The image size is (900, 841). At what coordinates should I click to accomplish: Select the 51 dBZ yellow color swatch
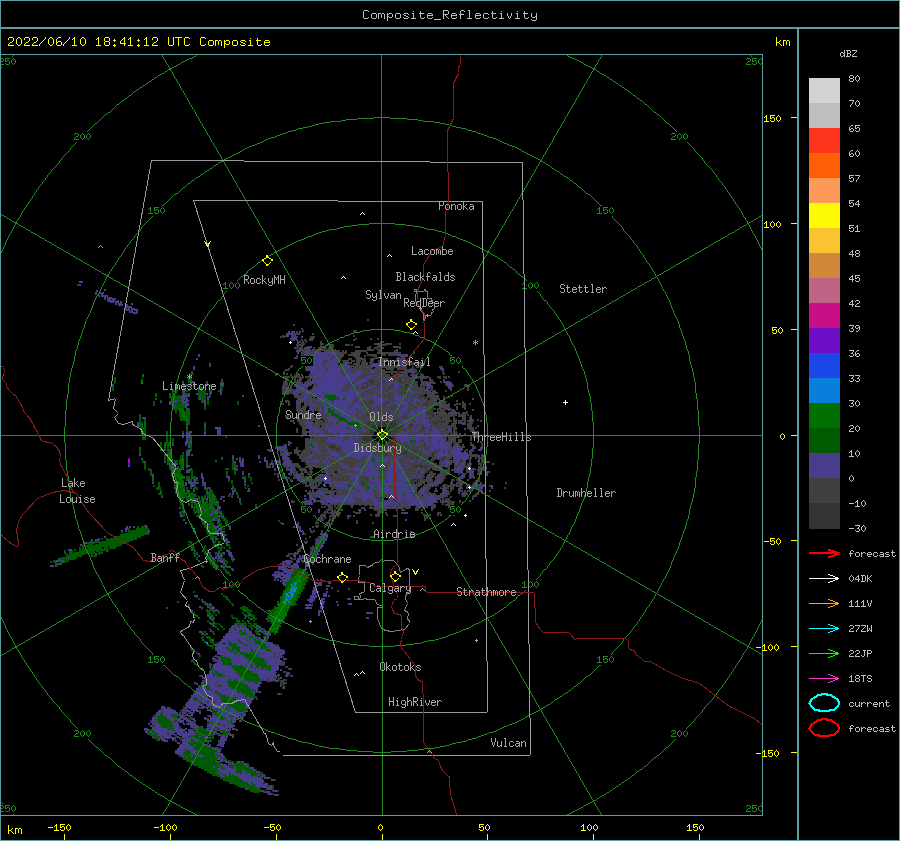[824, 215]
